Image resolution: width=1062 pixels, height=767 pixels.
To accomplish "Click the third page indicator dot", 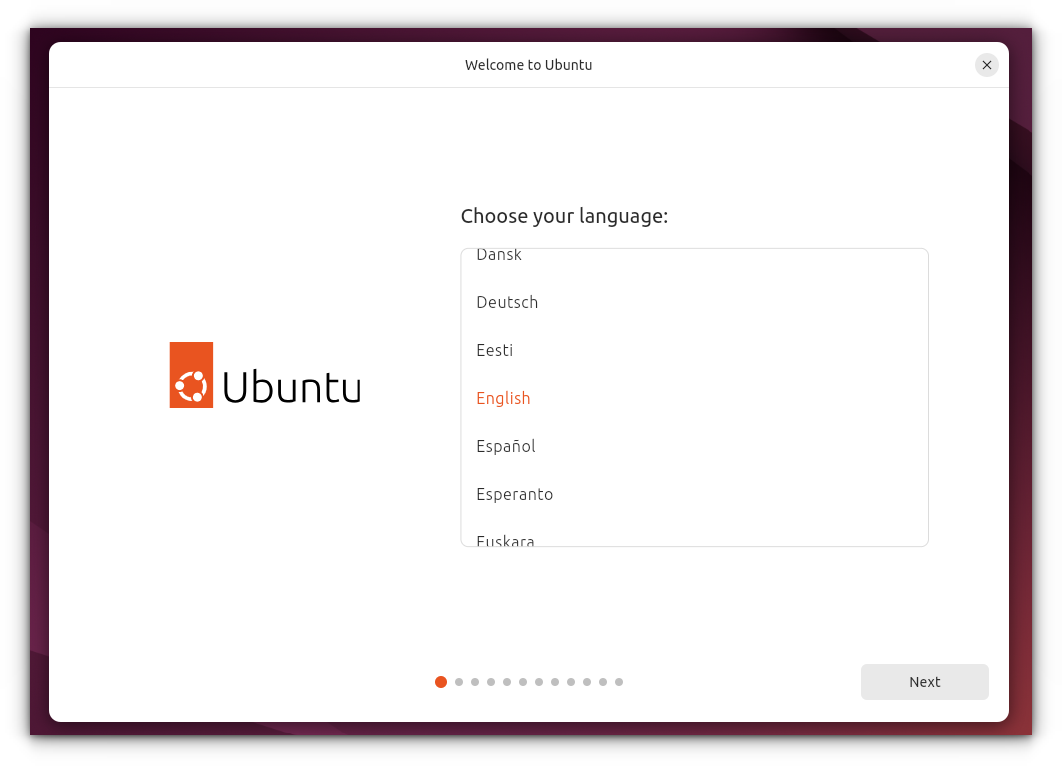I will (x=474, y=681).
